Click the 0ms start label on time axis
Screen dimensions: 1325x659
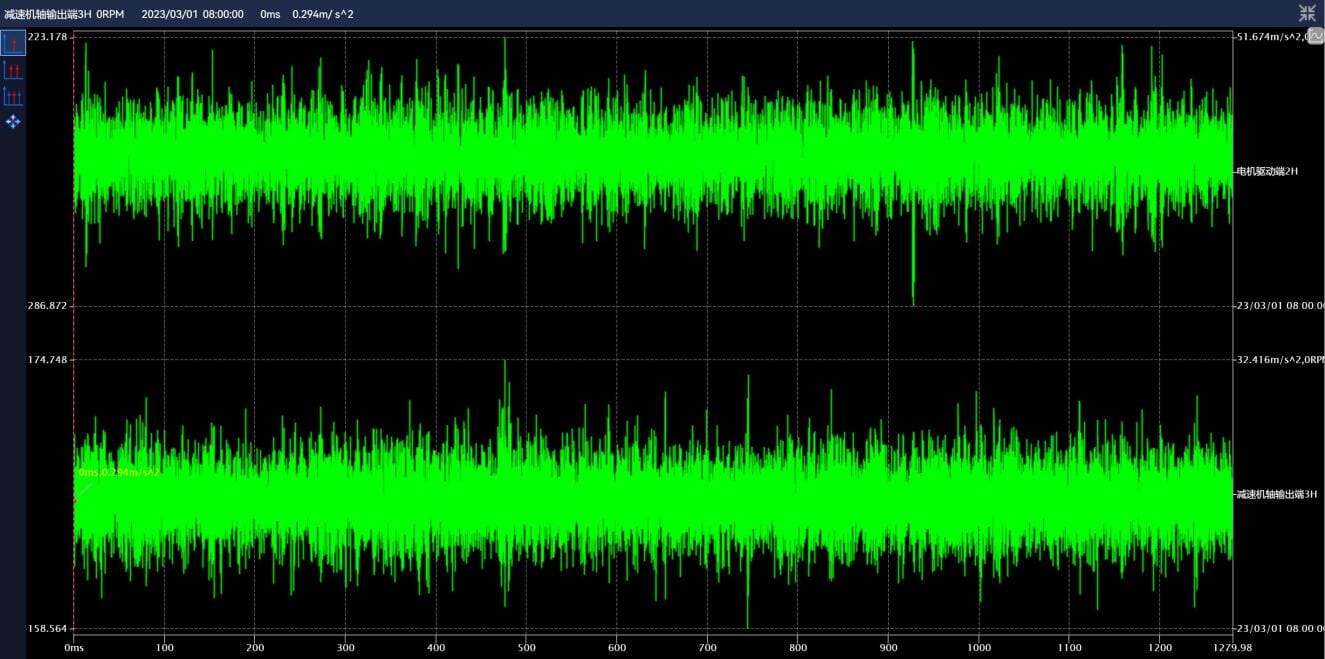coord(74,647)
